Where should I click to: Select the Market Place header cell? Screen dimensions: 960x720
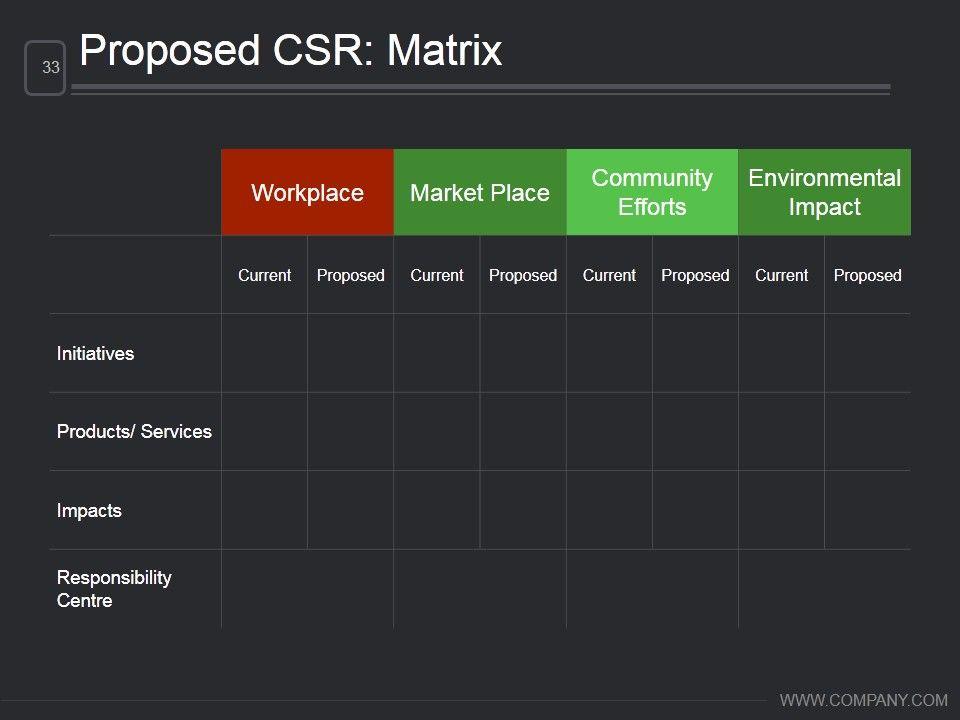[480, 193]
